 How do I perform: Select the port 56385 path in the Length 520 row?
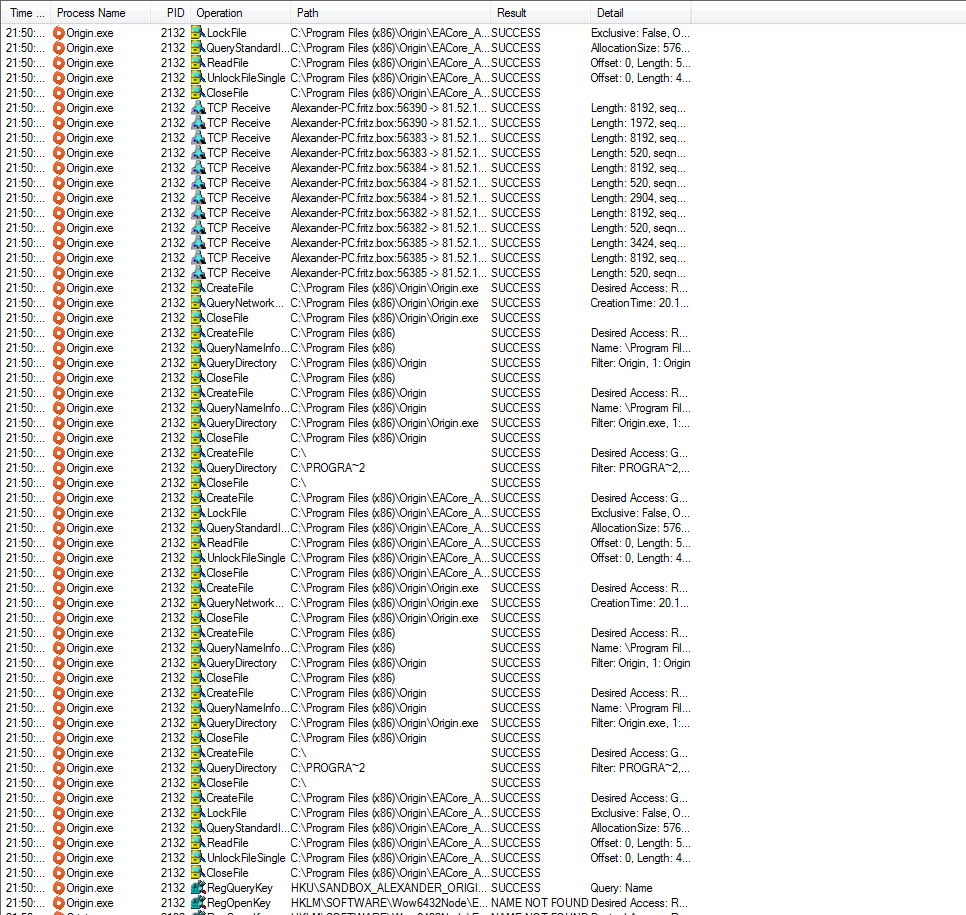[389, 273]
